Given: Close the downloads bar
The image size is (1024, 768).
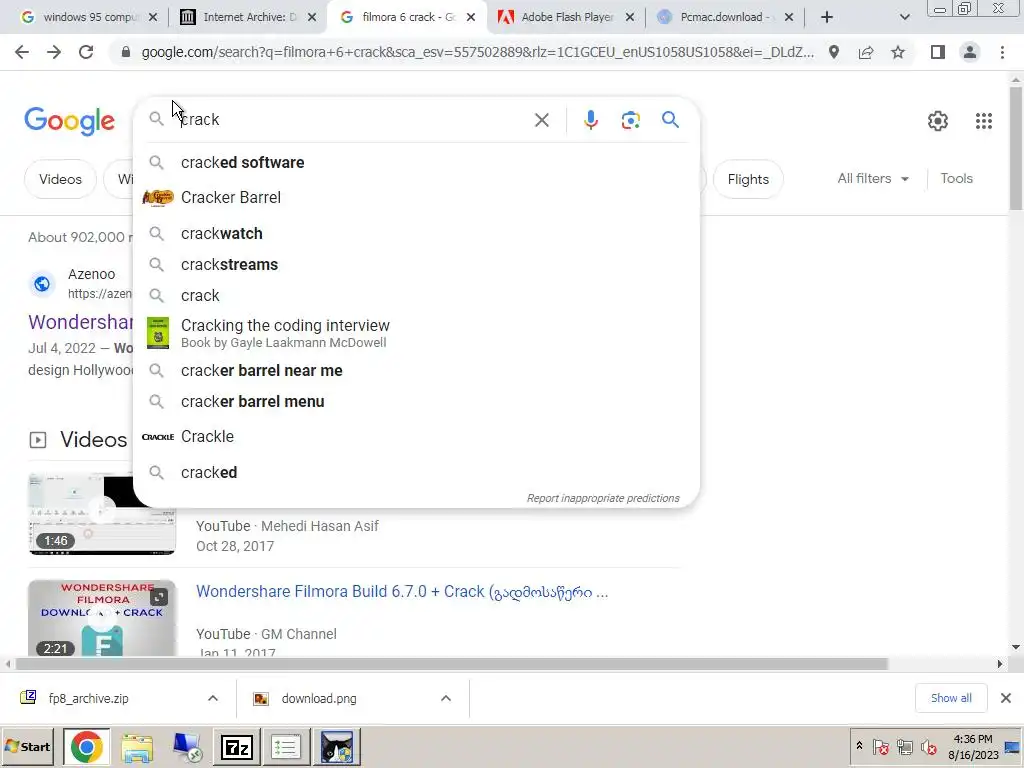Looking at the screenshot, I should pyautogui.click(x=1006, y=698).
